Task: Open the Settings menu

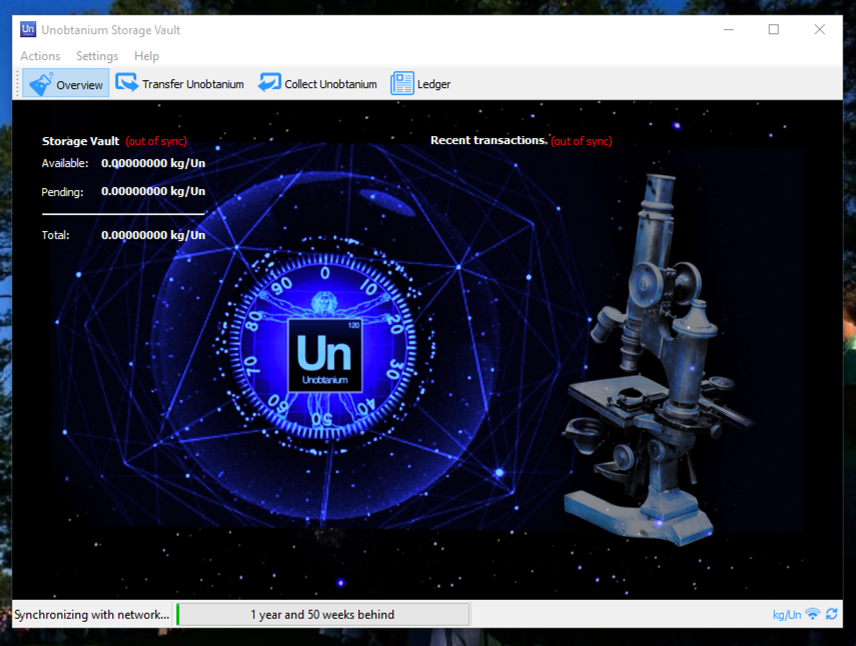Action: (x=97, y=56)
